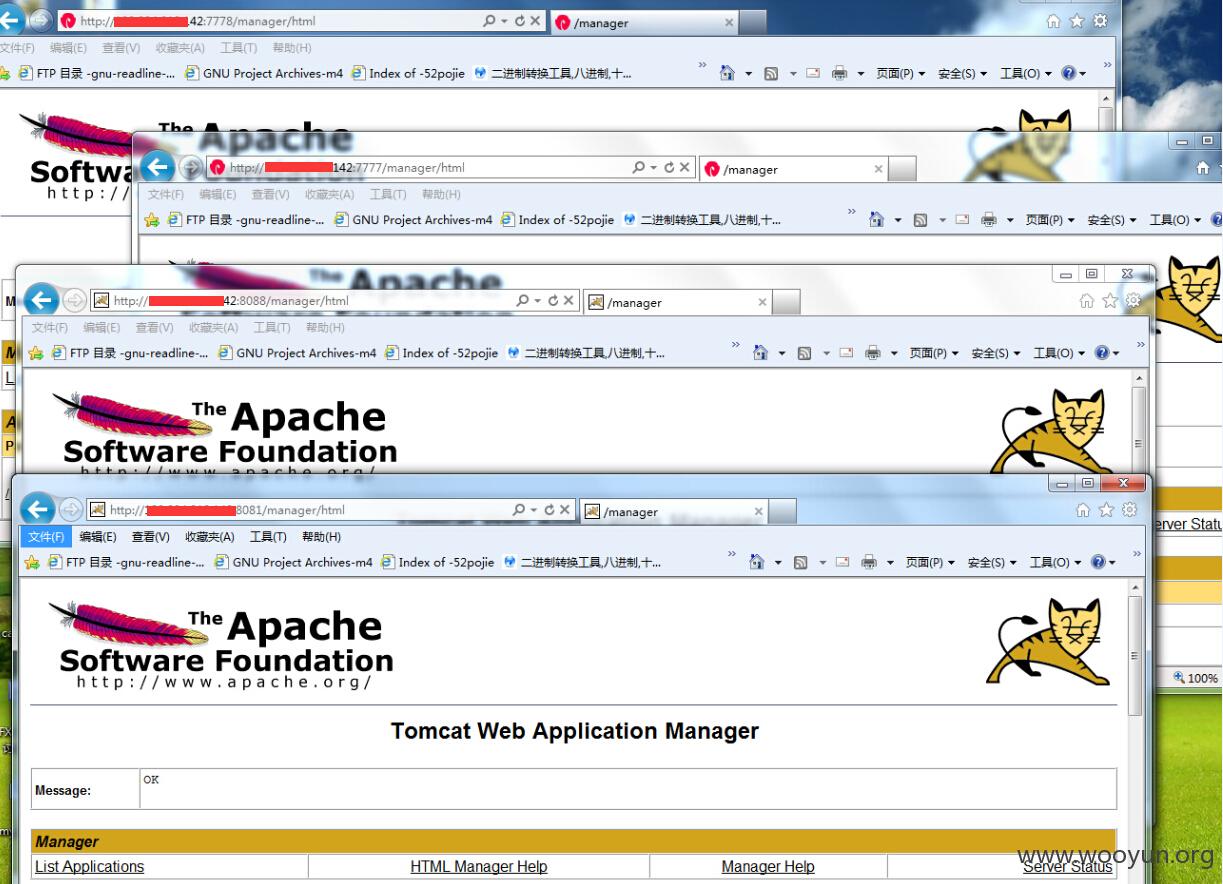This screenshot has width=1223, height=884.
Task: Open GNU Project Archives-m4 favorite in 8081 window
Action: 295,562
